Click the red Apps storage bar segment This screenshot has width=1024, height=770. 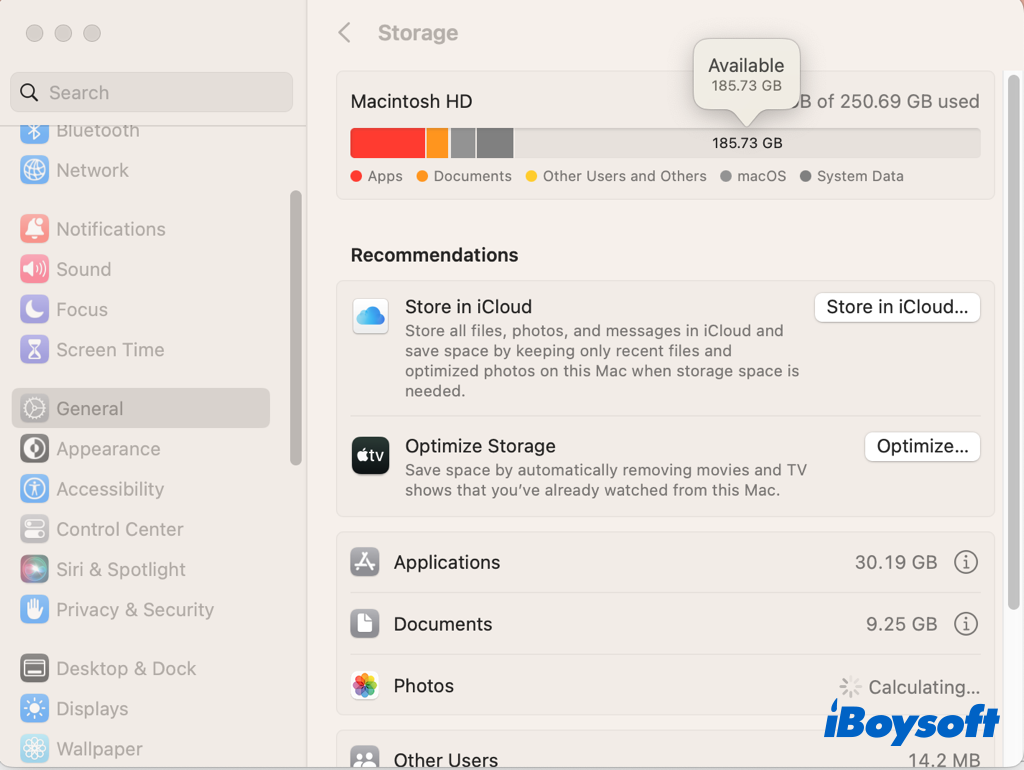click(x=387, y=143)
